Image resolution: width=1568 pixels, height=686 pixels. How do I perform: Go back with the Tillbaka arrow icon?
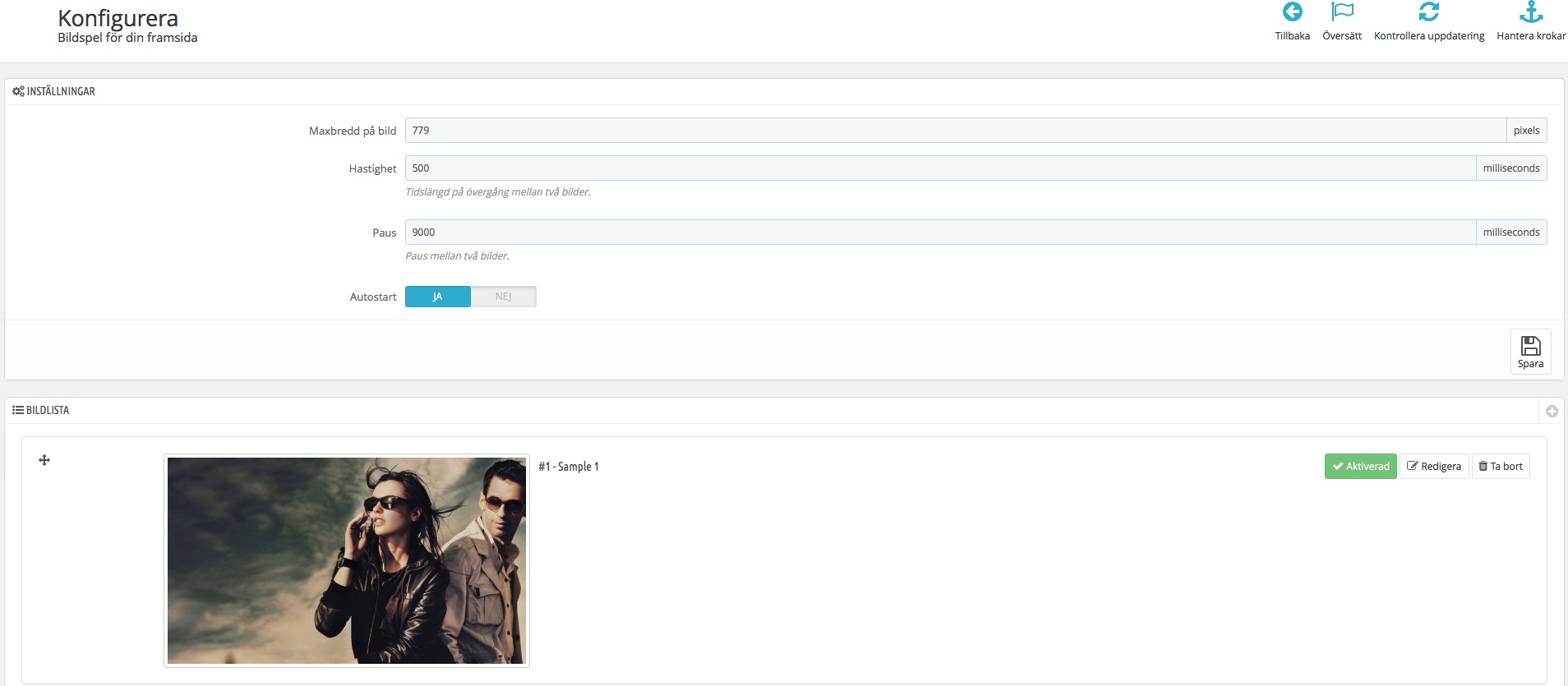coord(1292,12)
